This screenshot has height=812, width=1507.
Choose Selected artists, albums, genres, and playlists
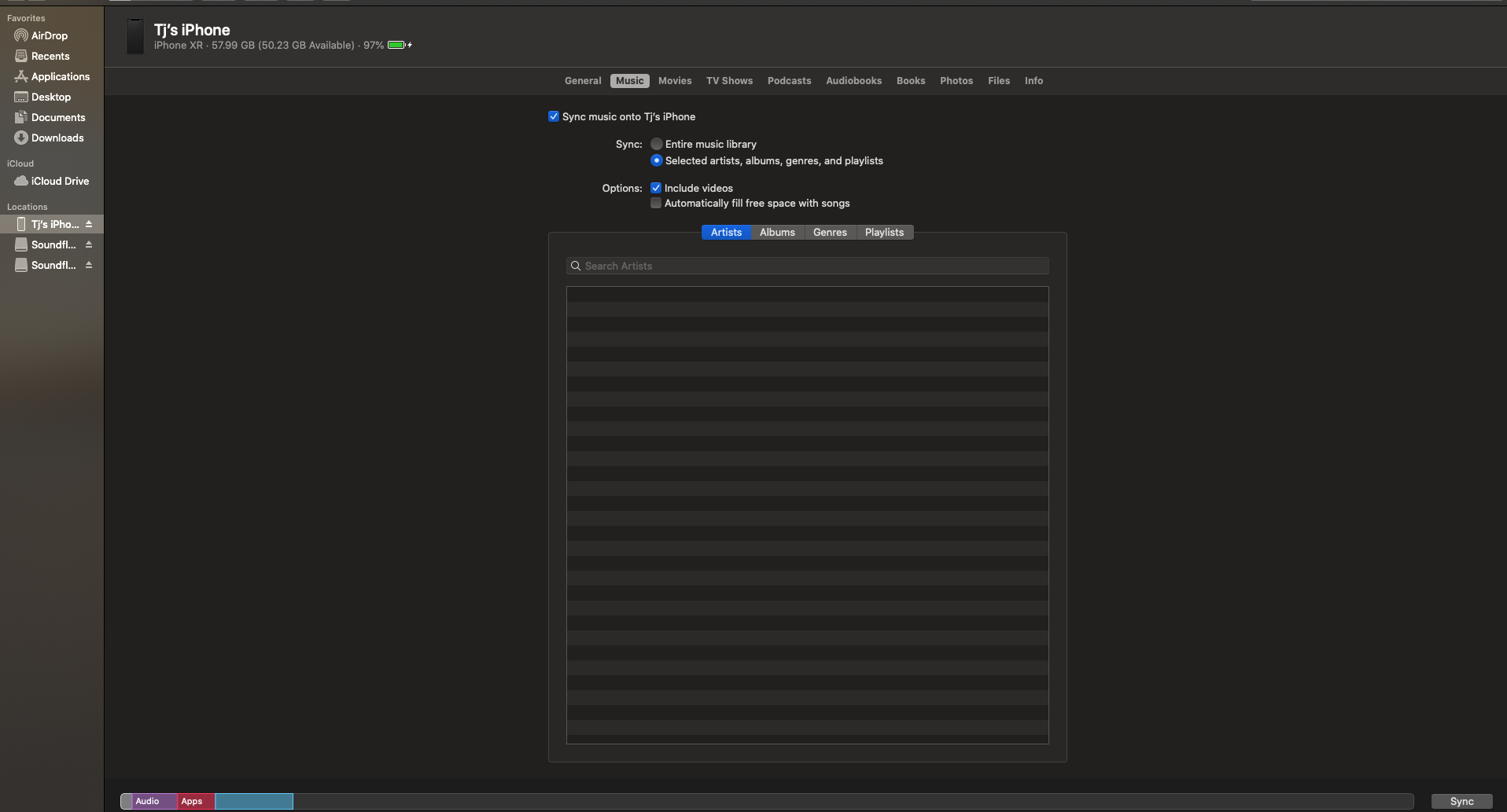coord(657,160)
